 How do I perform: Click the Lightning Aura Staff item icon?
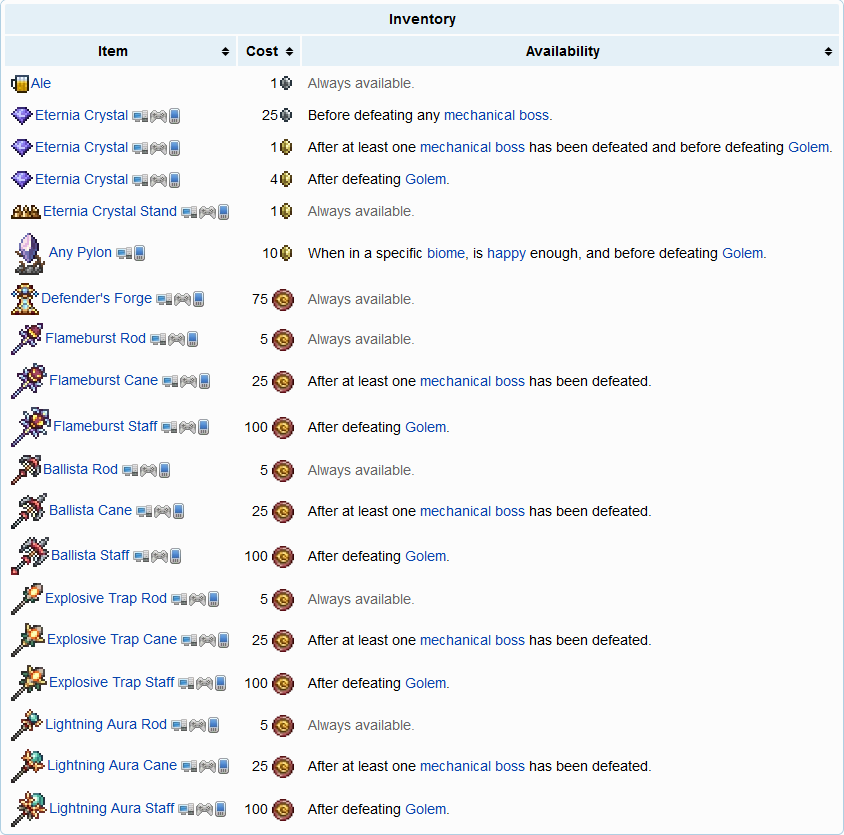tap(29, 809)
